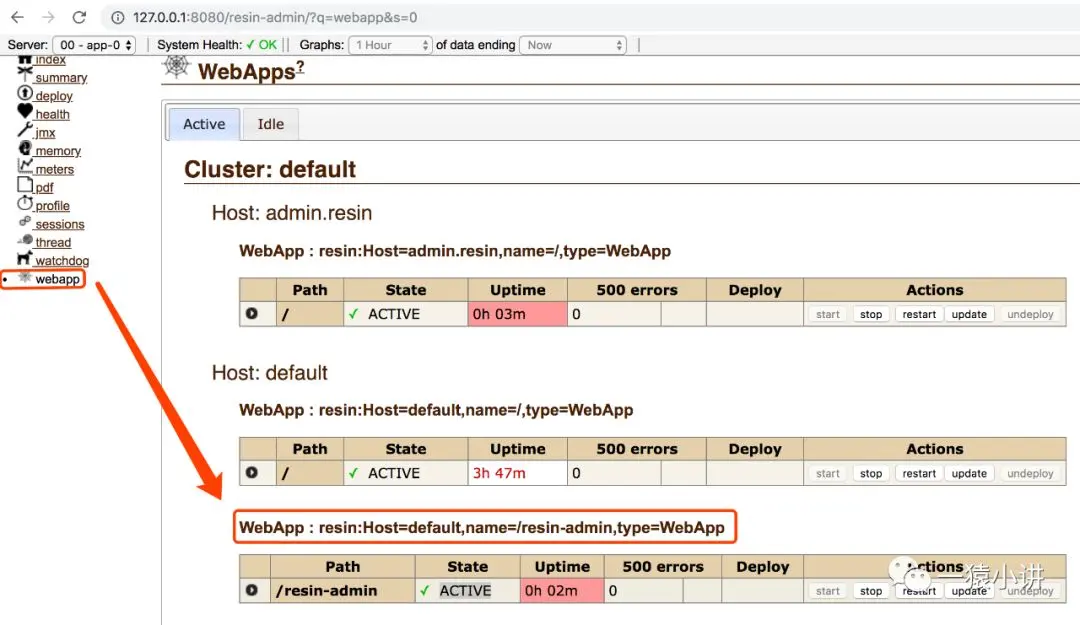Image resolution: width=1080 pixels, height=625 pixels.
Task: Click the 0h 02m uptime cell
Action: click(562, 591)
